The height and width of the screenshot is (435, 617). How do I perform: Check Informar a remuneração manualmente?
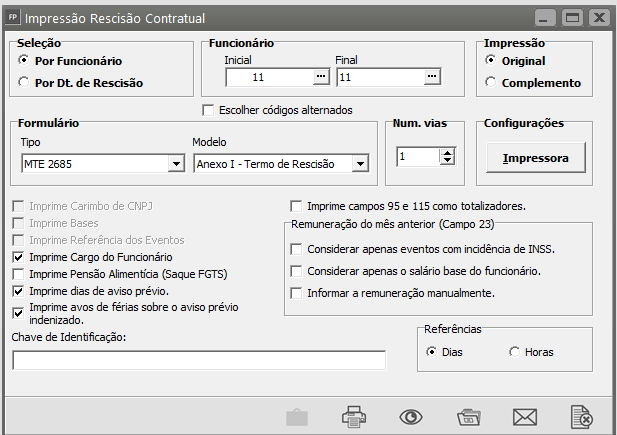point(295,293)
